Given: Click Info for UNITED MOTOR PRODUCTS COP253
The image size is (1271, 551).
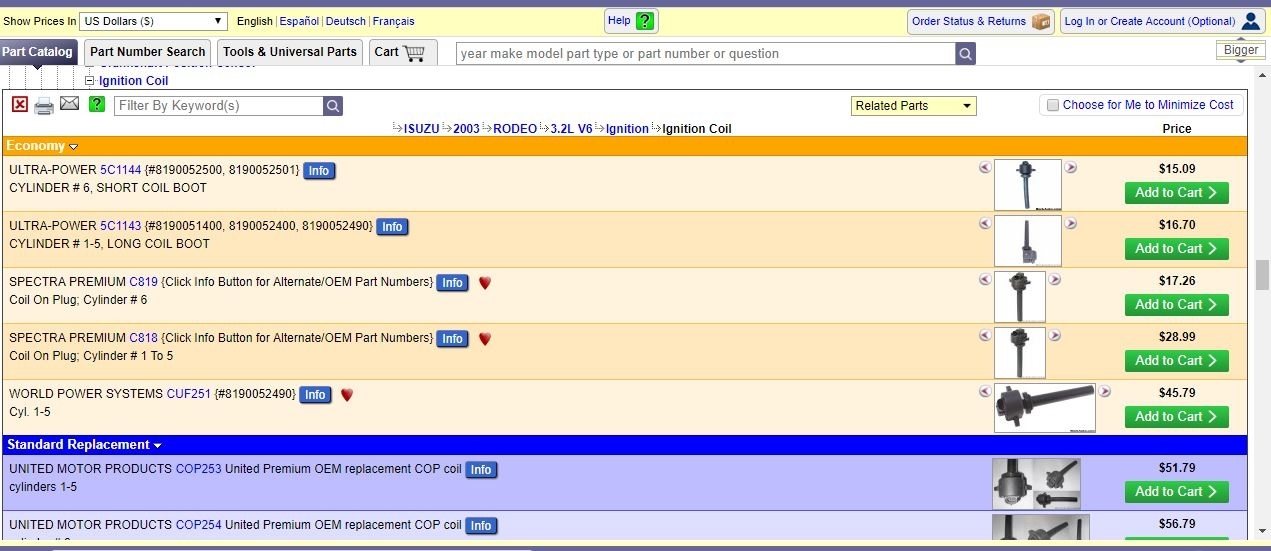Looking at the screenshot, I should 481,470.
